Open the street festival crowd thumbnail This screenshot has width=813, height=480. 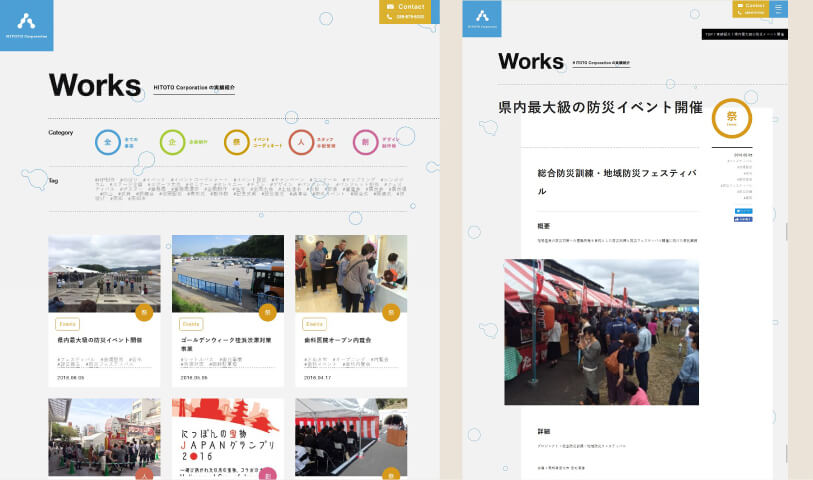click(104, 437)
